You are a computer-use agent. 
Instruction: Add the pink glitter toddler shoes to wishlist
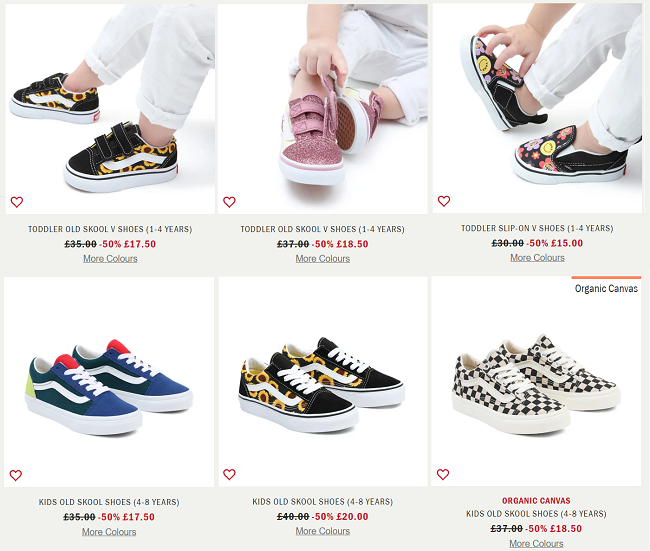(x=229, y=202)
